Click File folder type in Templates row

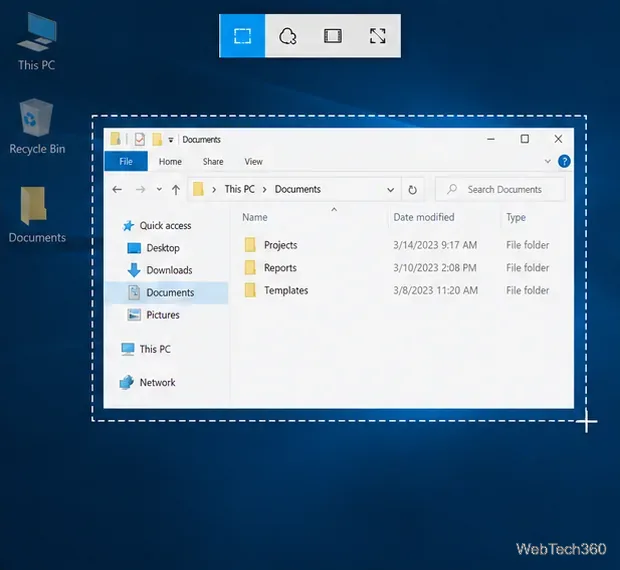527,291
